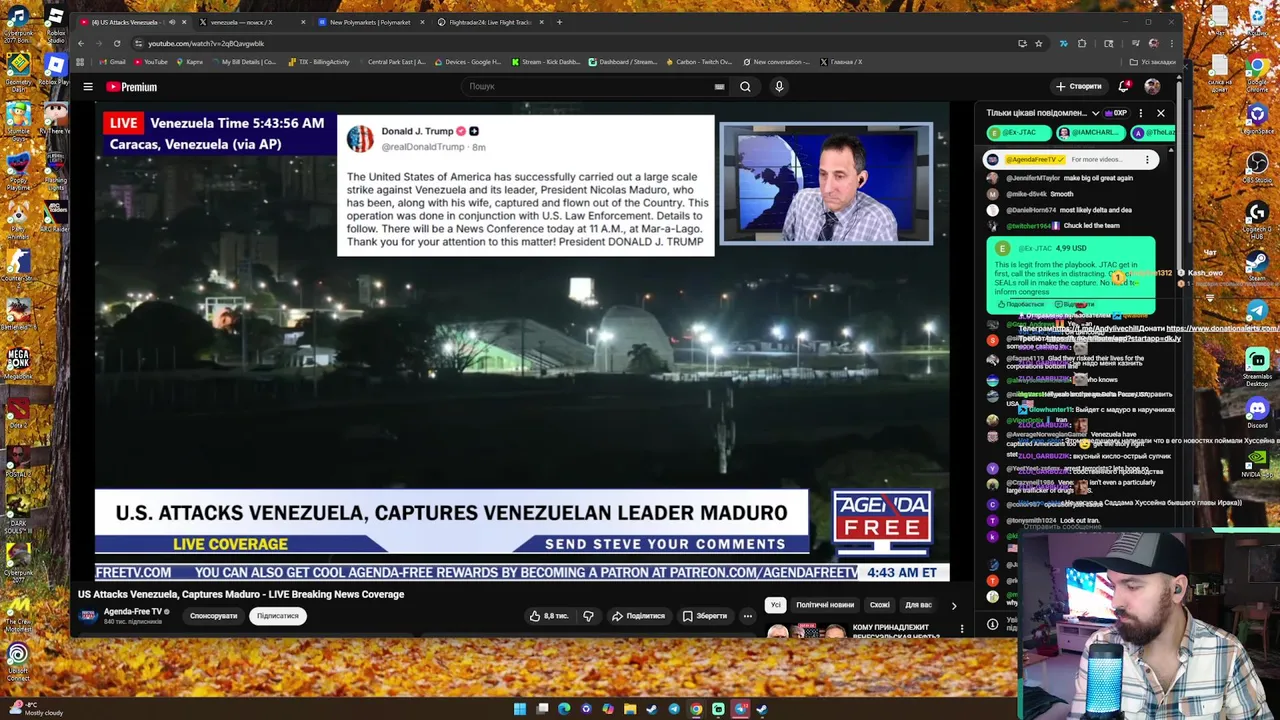Open the OBS Studio desktop shortcut
The height and width of the screenshot is (720, 1280).
point(1257,166)
